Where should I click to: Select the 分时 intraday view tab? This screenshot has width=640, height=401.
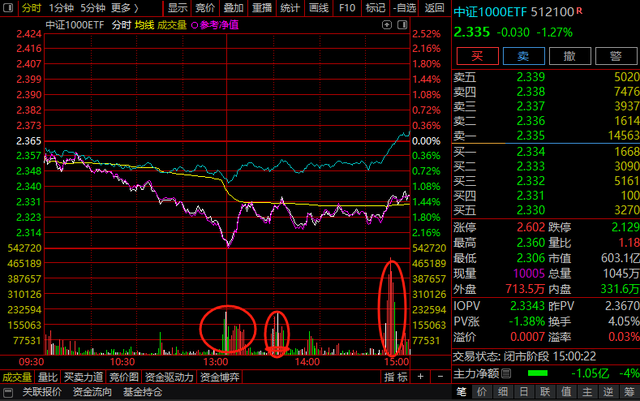pyautogui.click(x=31, y=8)
